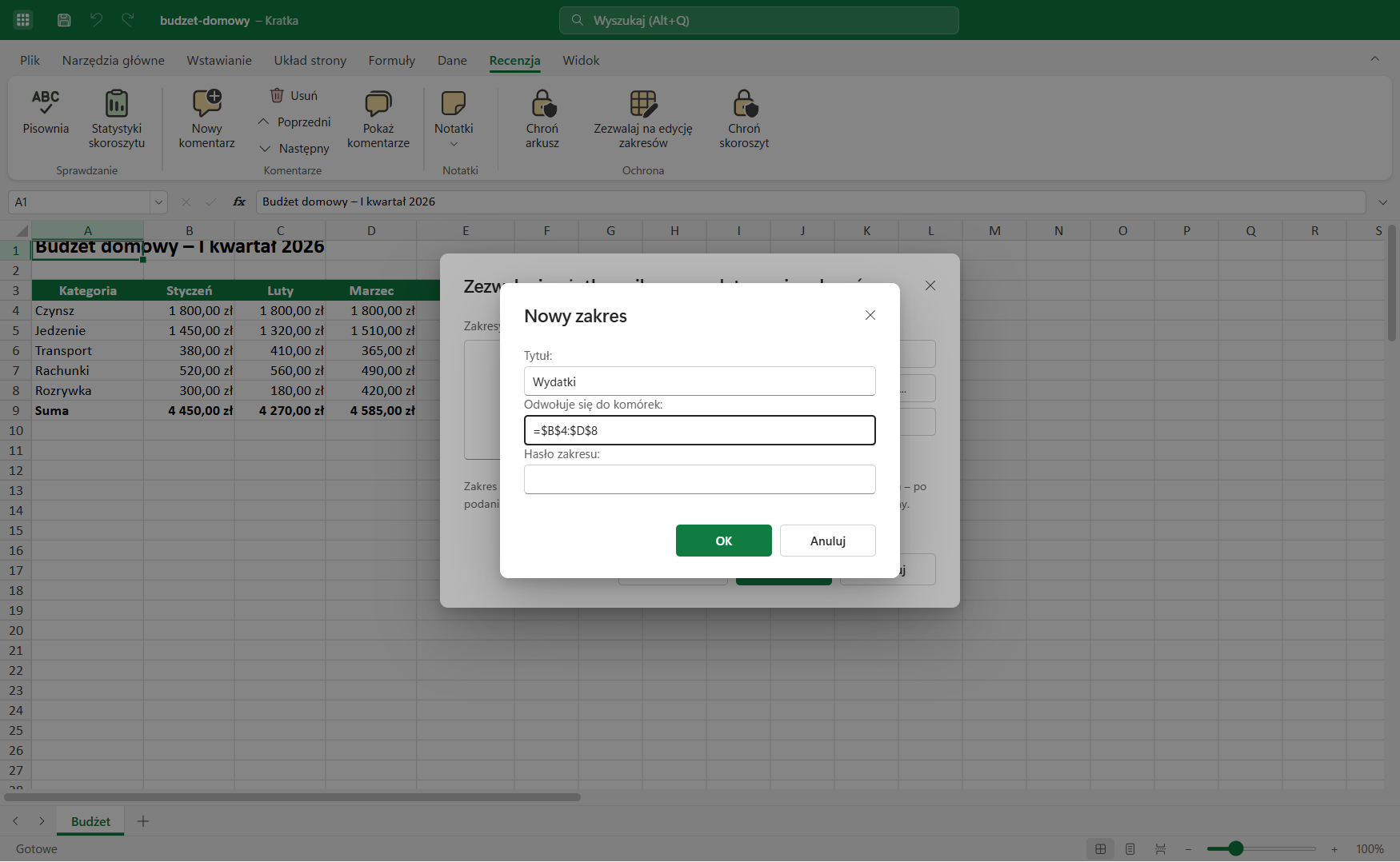Screen dimensions: 1400x862
Task: Expand the Name Box dropdown
Action: pyautogui.click(x=158, y=202)
